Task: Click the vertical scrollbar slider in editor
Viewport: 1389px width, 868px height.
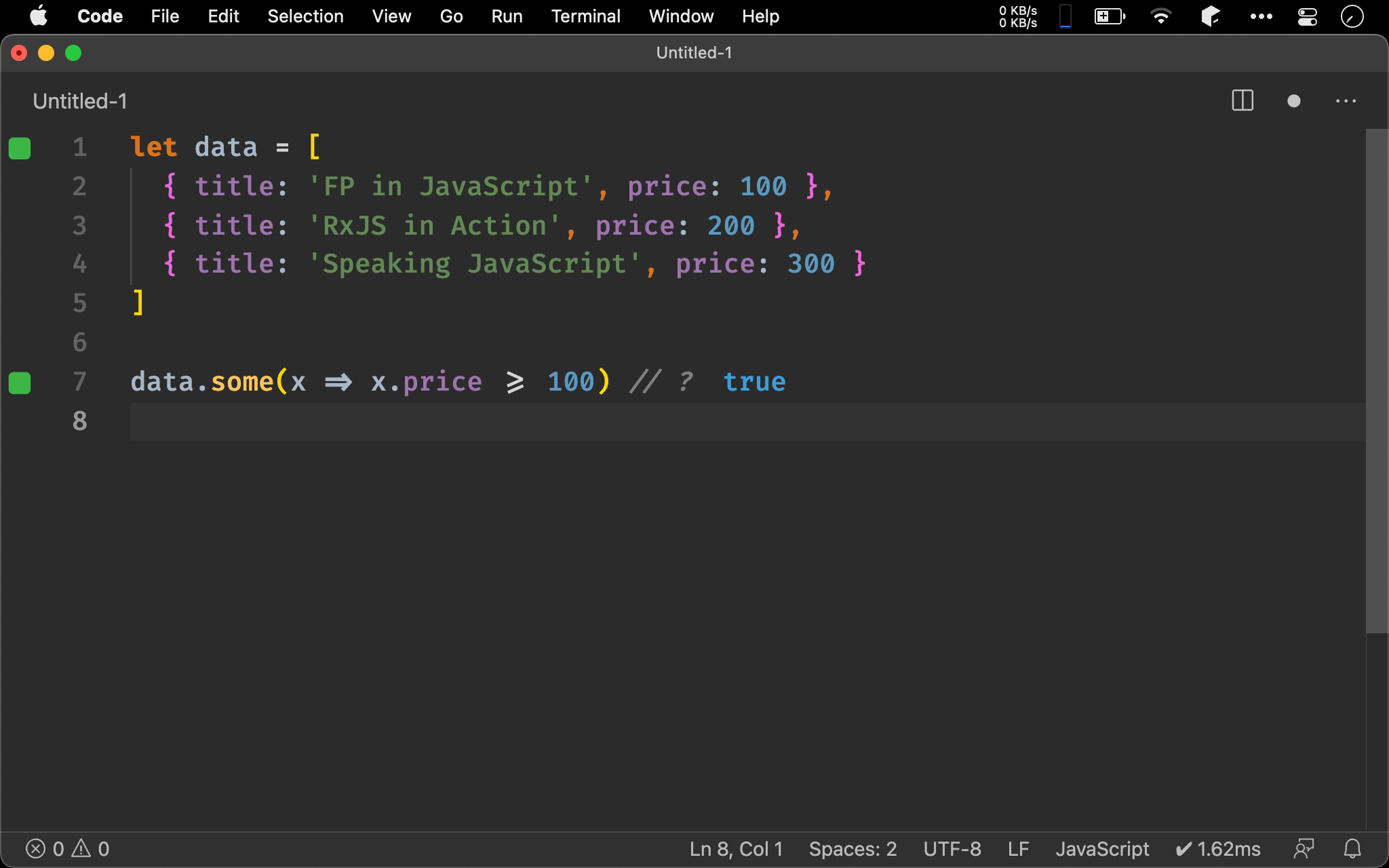Action: (1377, 380)
